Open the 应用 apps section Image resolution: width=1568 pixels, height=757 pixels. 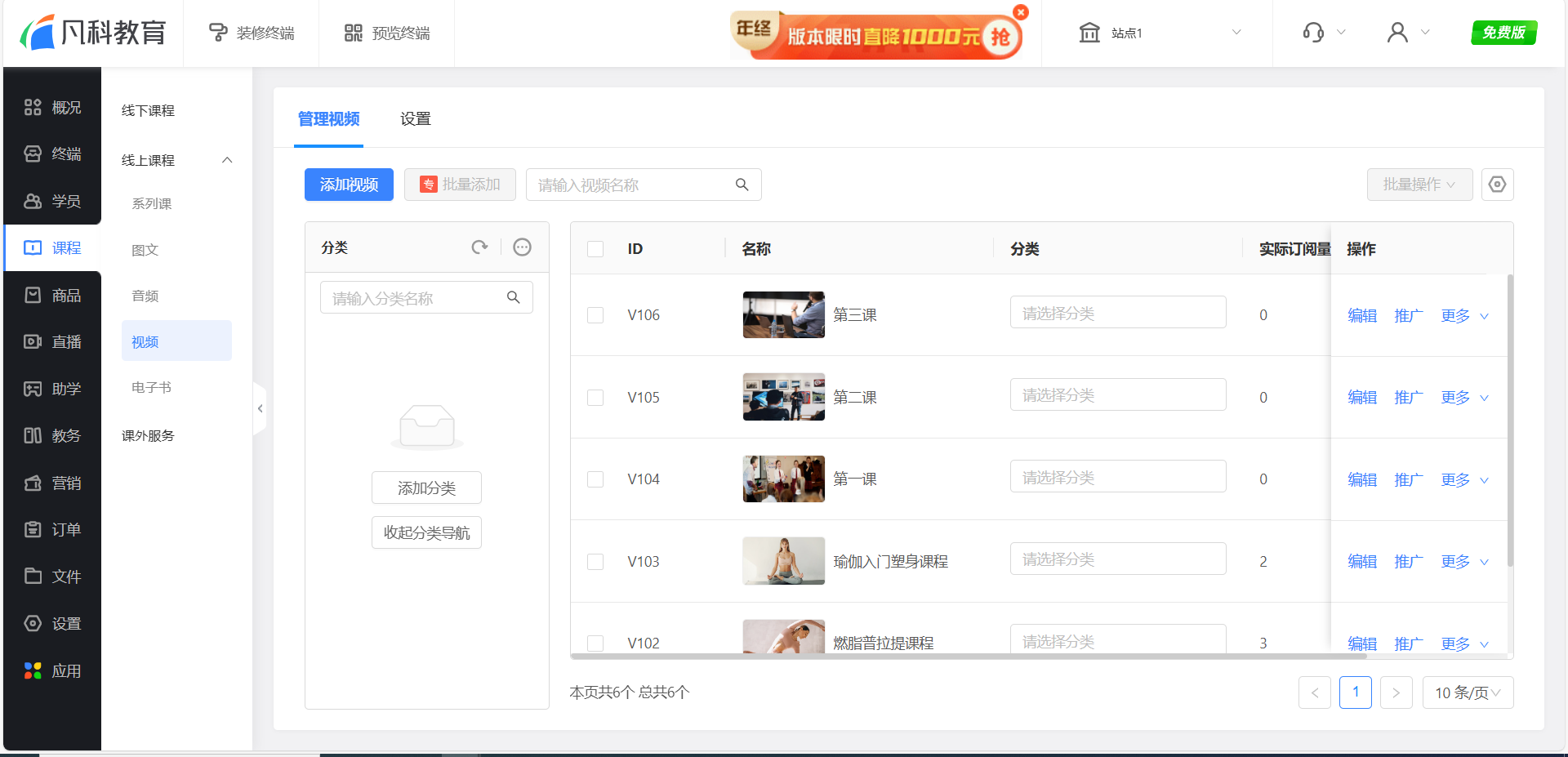click(x=52, y=670)
